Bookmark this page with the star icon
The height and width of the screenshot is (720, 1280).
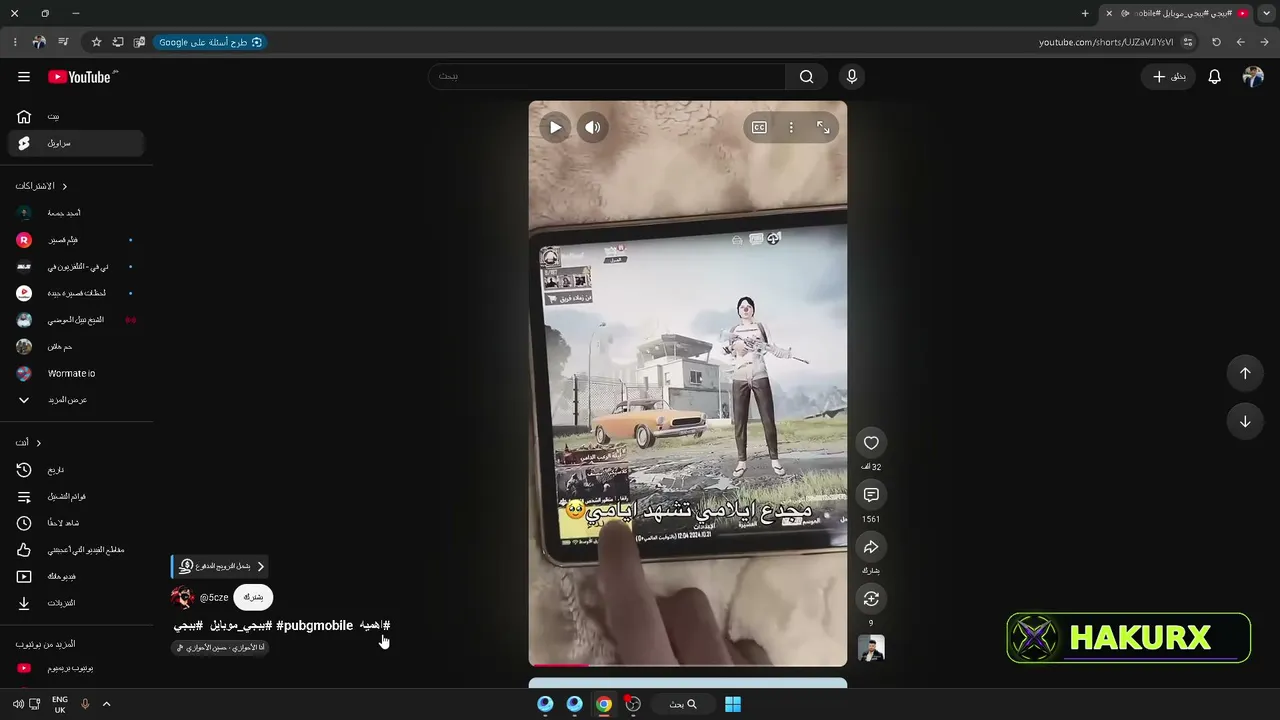[x=96, y=42]
